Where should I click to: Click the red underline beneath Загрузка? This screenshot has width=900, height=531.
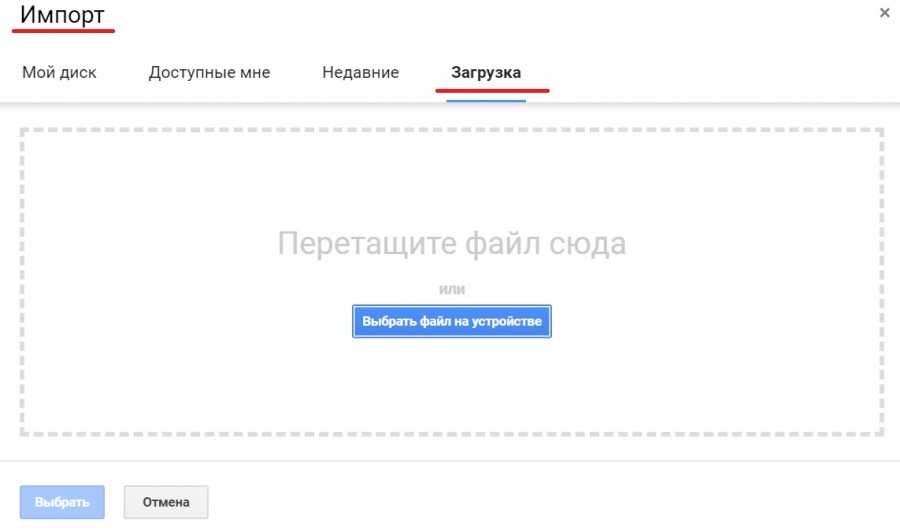tap(492, 90)
